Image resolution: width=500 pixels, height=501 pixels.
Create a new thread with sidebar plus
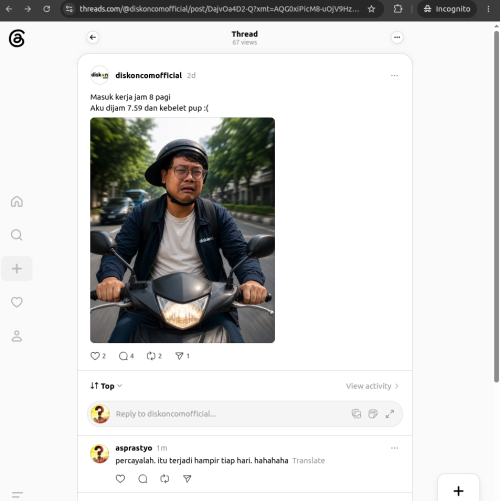17,269
